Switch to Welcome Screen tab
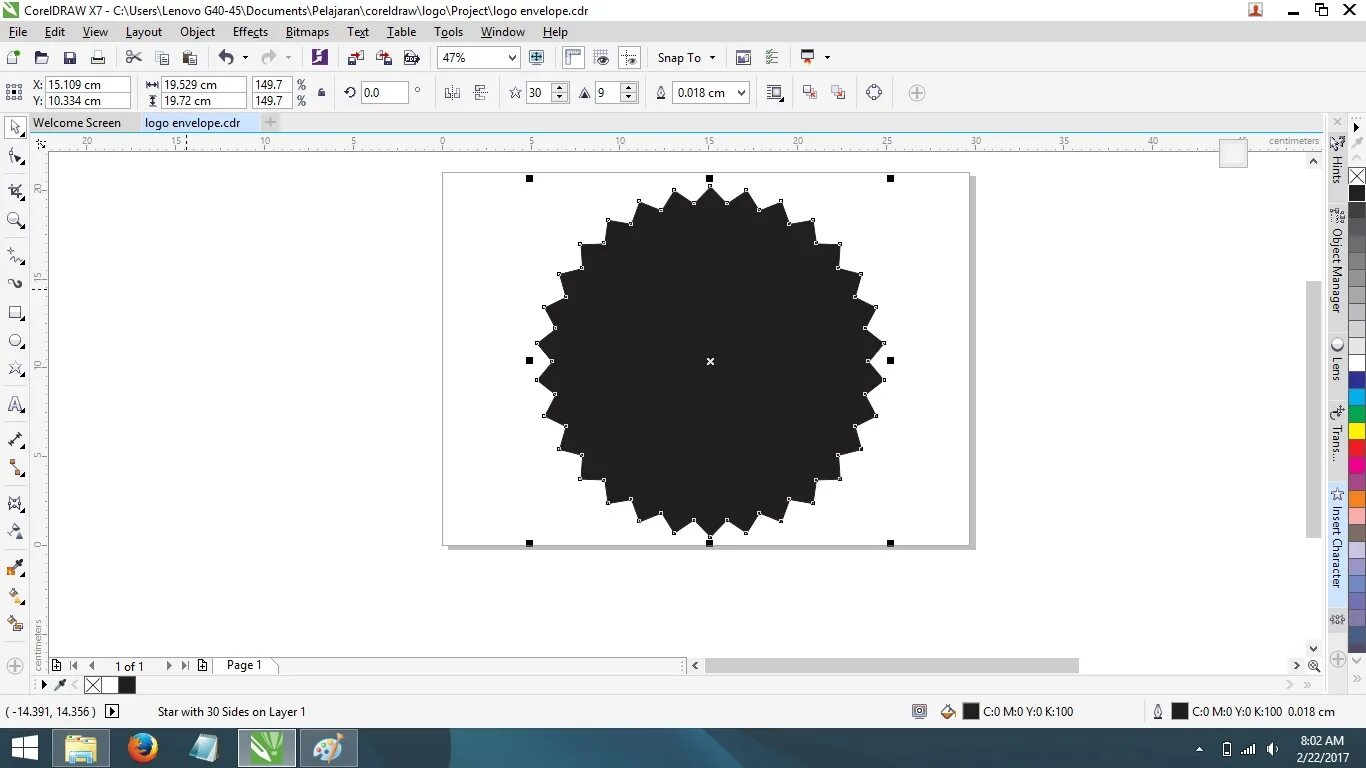1366x768 pixels. click(x=77, y=123)
